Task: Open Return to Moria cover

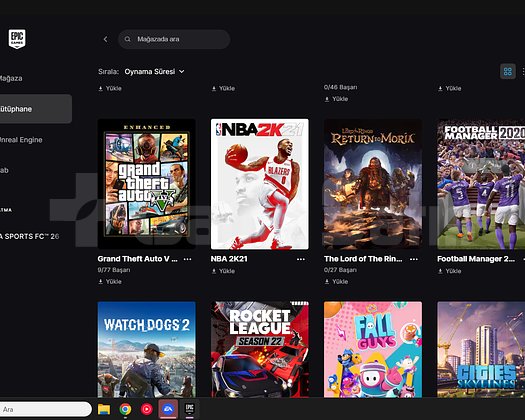Action: (373, 184)
